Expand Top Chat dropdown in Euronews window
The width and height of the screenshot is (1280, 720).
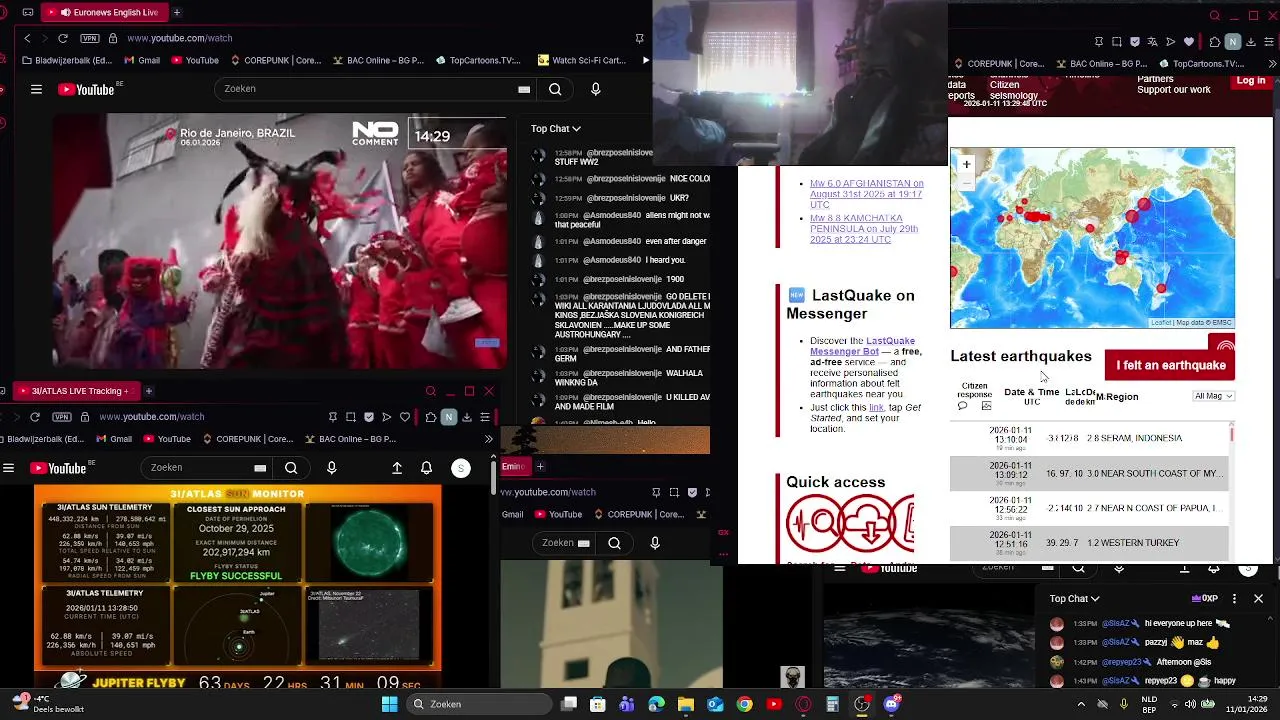[556, 128]
